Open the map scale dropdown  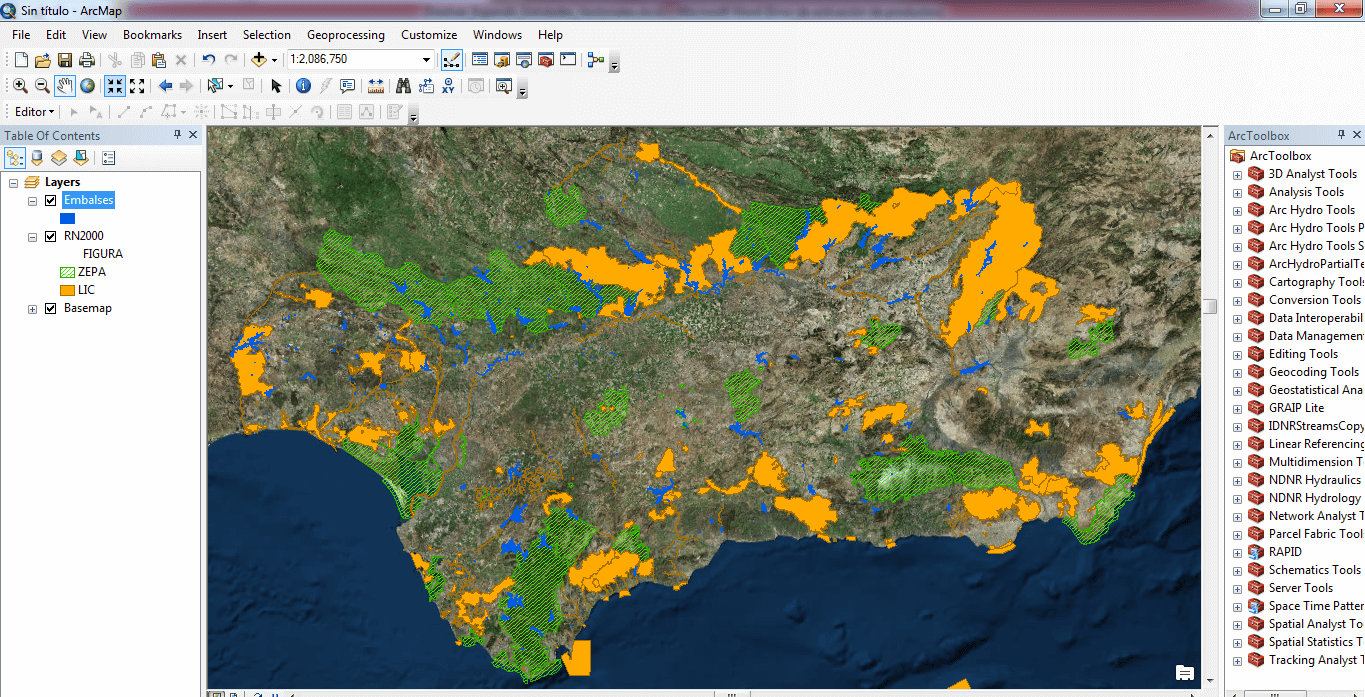[x=427, y=60]
